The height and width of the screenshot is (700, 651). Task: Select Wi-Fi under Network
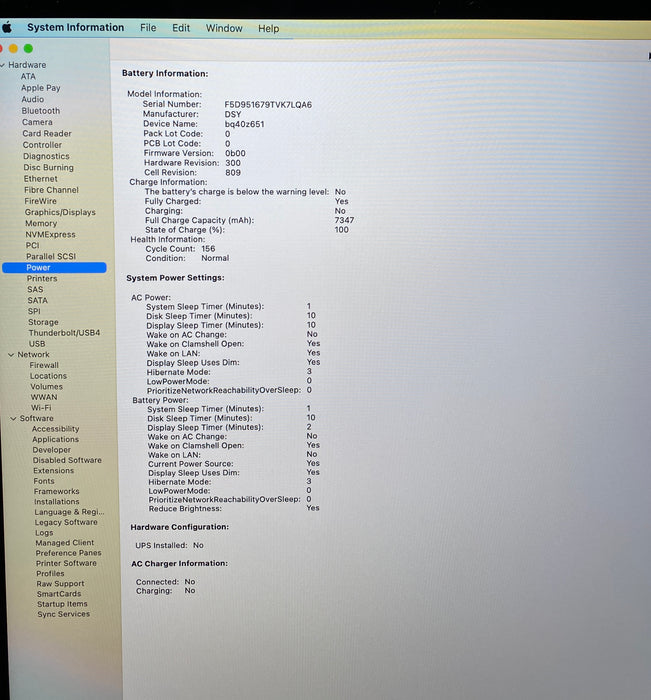click(x=41, y=408)
